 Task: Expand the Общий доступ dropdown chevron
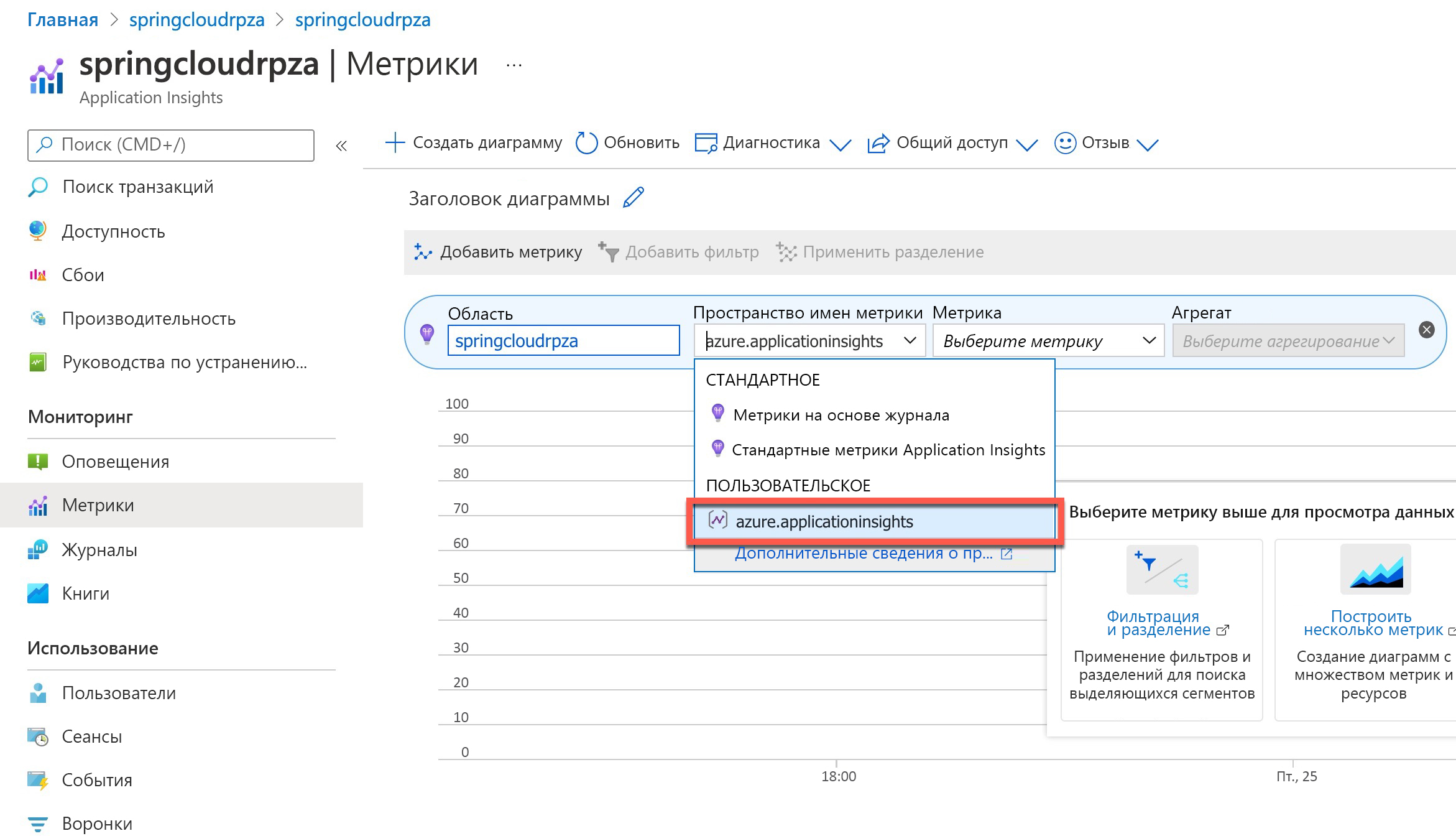(1027, 146)
